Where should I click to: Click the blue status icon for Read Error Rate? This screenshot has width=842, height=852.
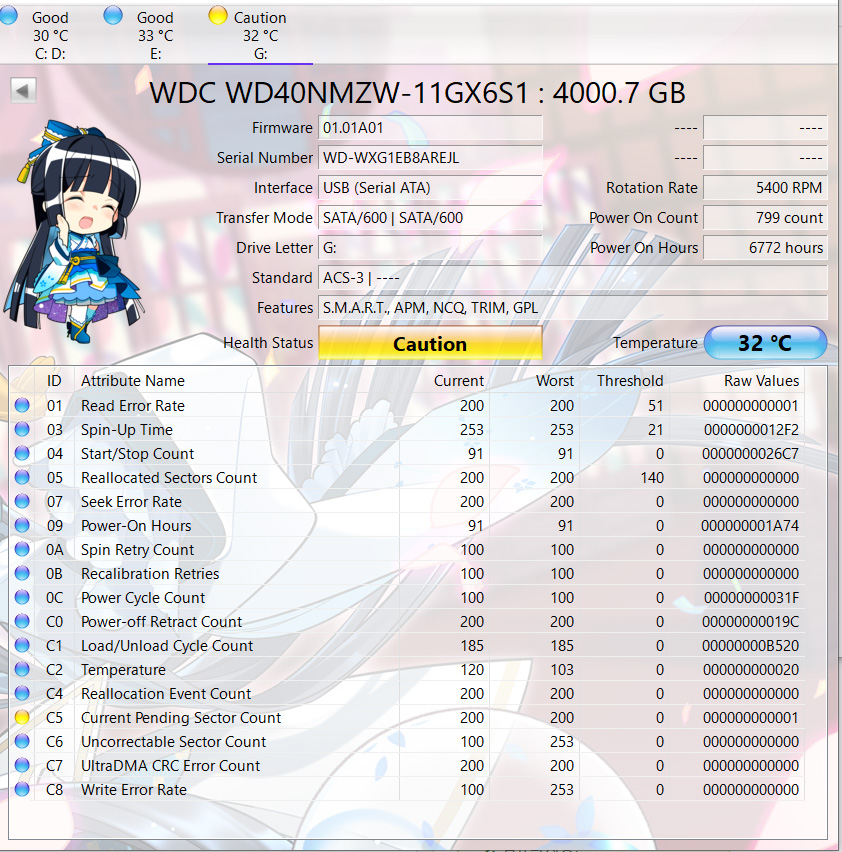(x=22, y=405)
